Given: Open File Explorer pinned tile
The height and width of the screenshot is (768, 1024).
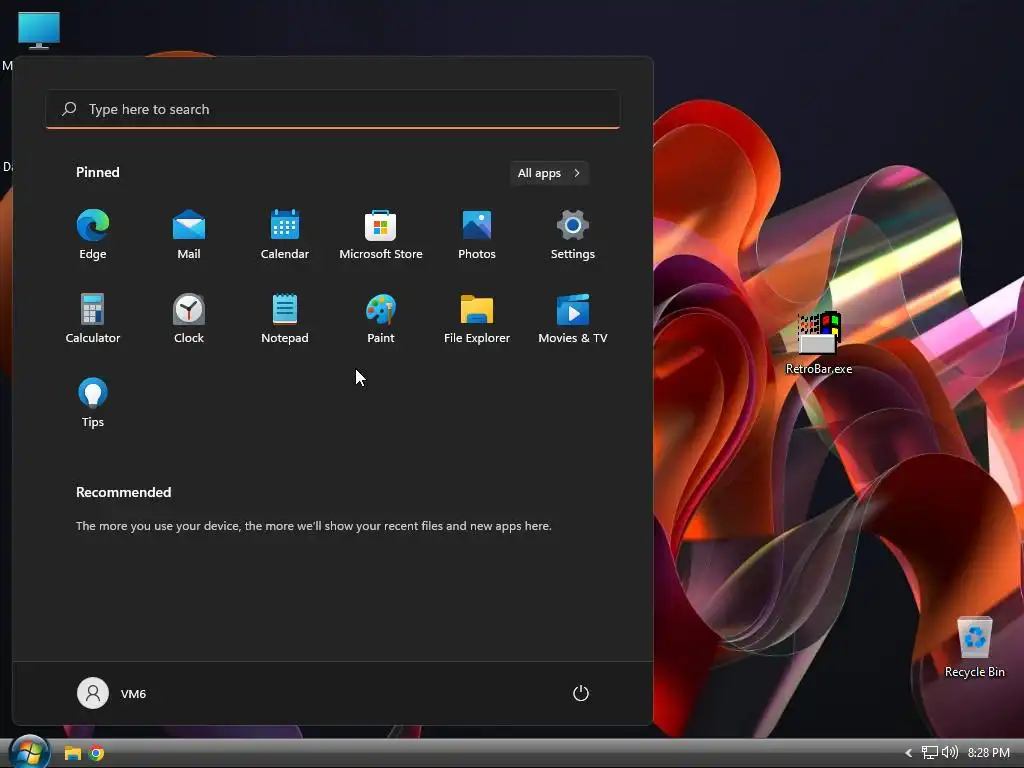Looking at the screenshot, I should click(x=477, y=319).
